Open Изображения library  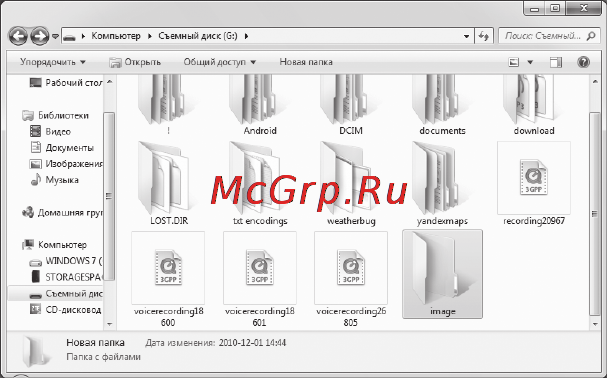66,164
